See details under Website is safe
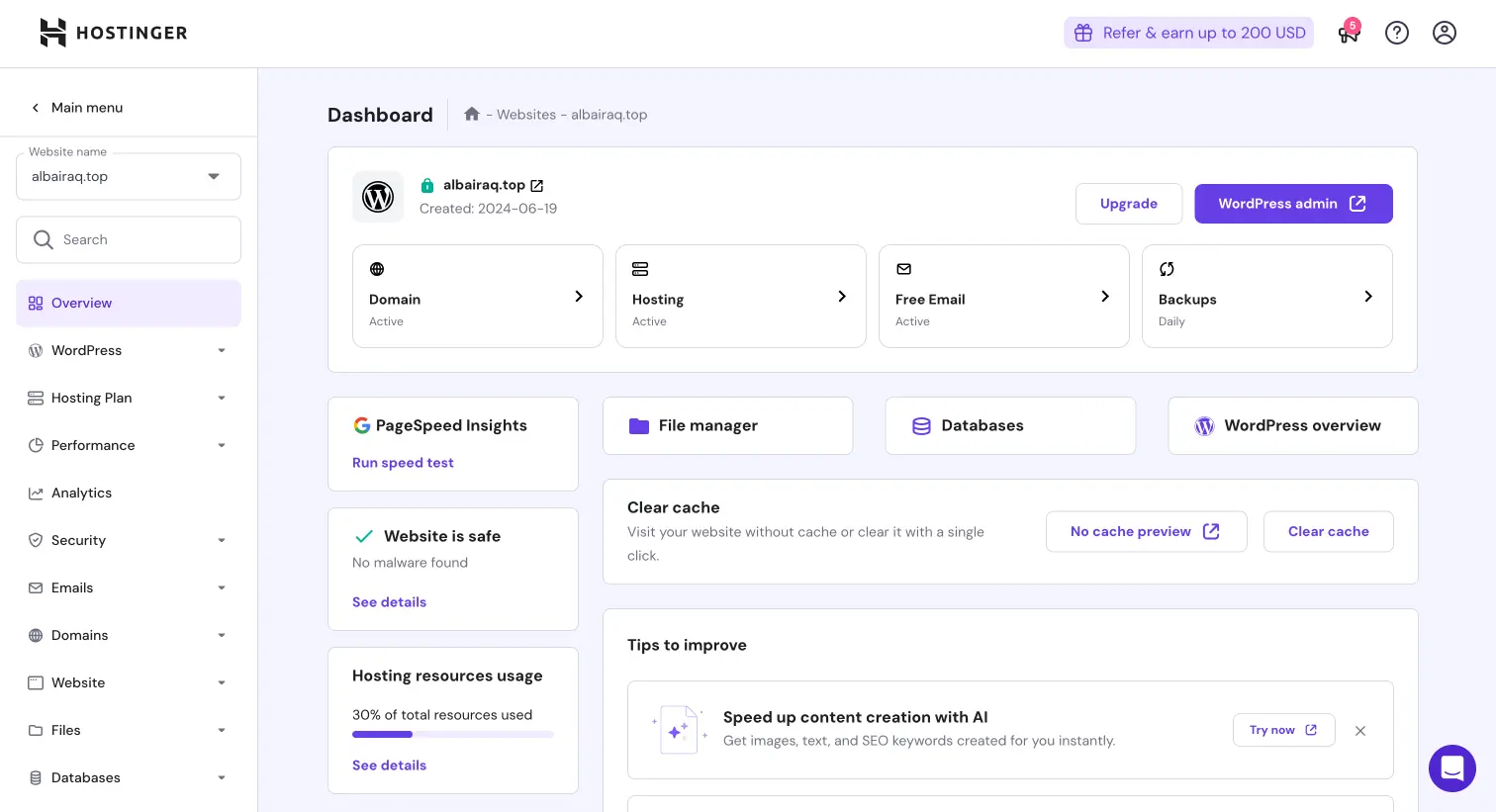This screenshot has height=812, width=1496. coord(389,601)
